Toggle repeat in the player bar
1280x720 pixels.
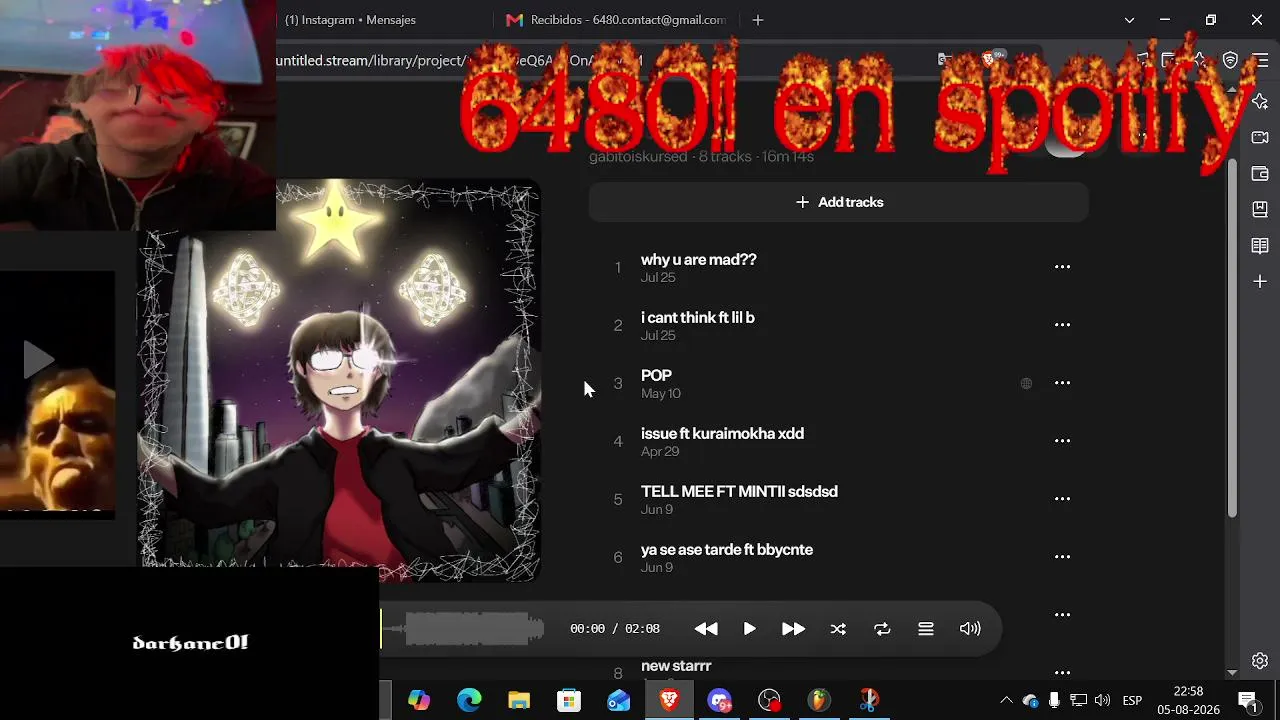(882, 629)
